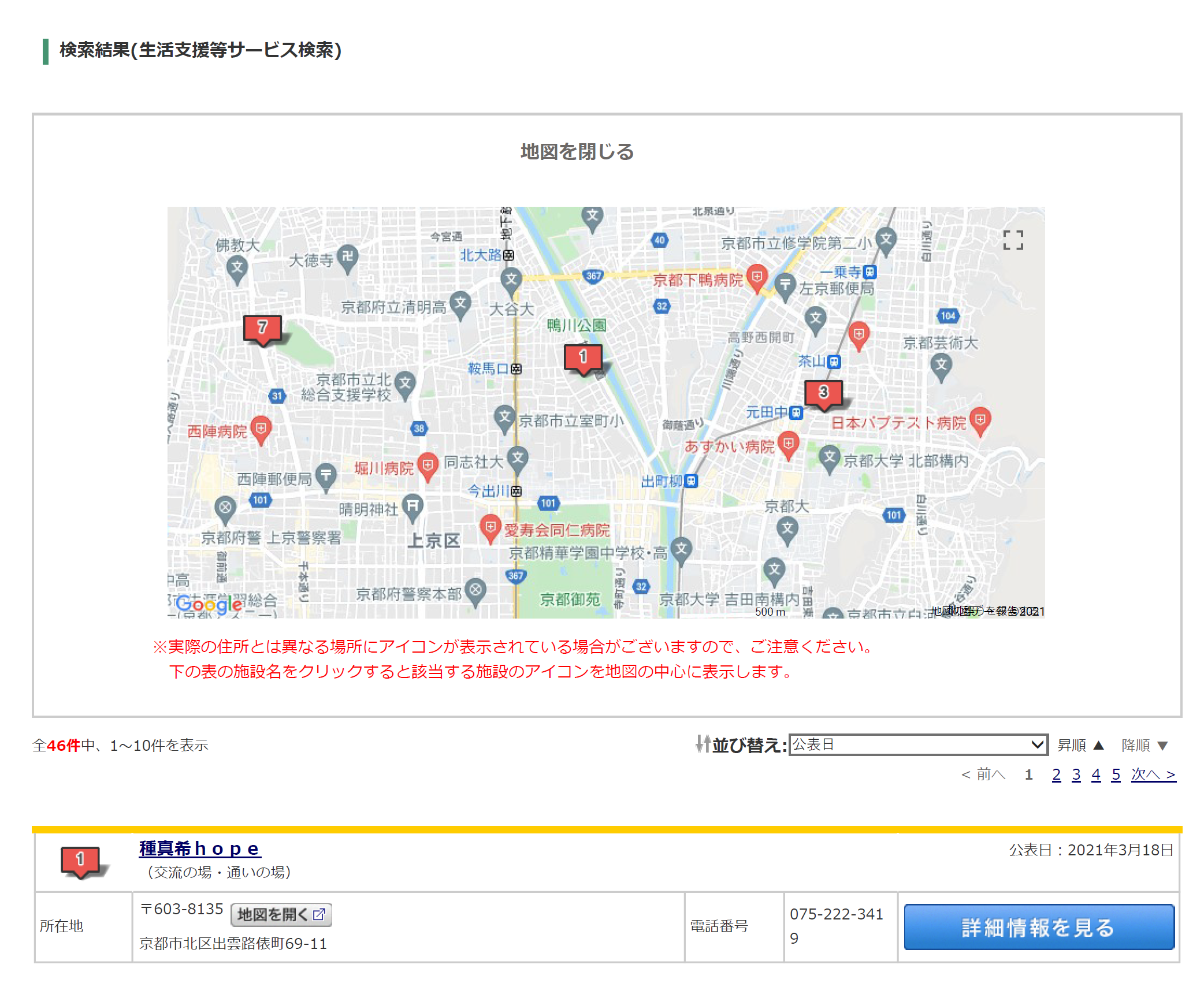
Task: Click the 元田中 station icon
Action: click(x=797, y=412)
